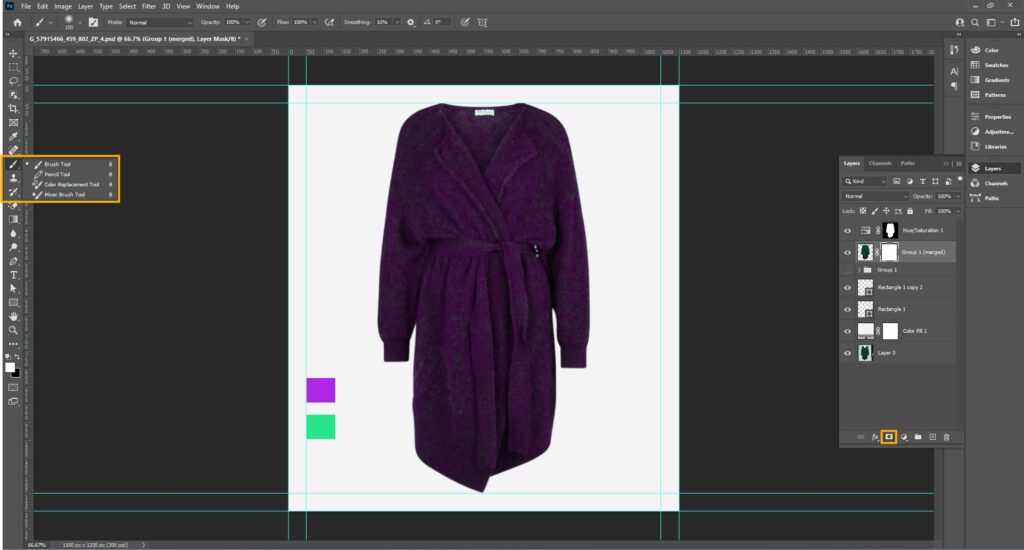Choose Pencil Tool from the flyout
This screenshot has width=1024, height=550.
pos(58,174)
